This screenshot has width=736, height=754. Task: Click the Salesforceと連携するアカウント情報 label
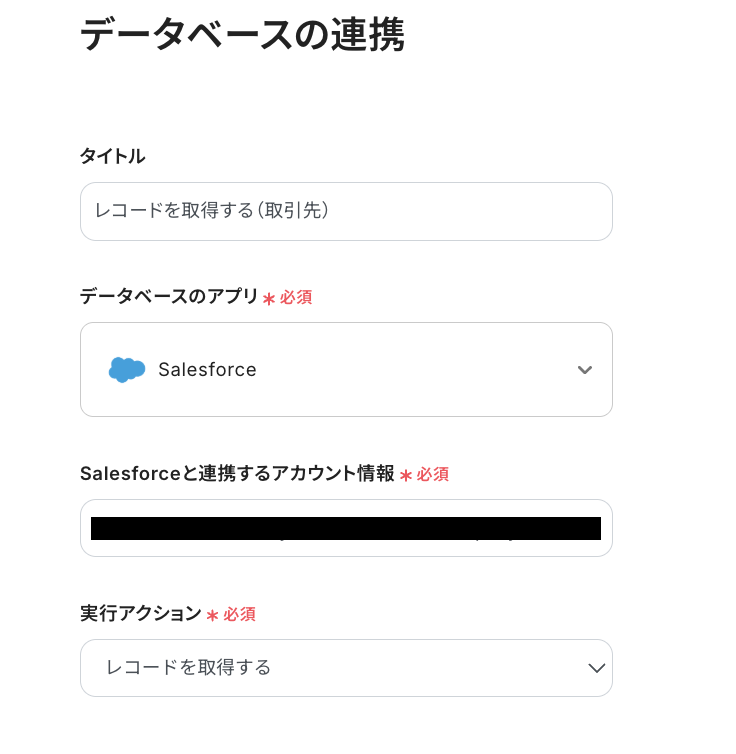[237, 474]
